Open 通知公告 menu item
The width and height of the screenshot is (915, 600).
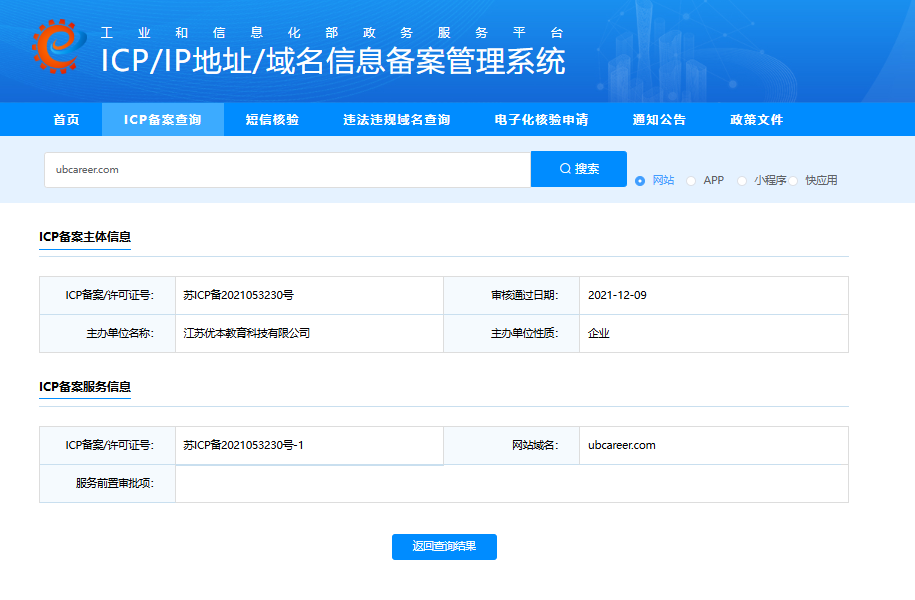(659, 120)
